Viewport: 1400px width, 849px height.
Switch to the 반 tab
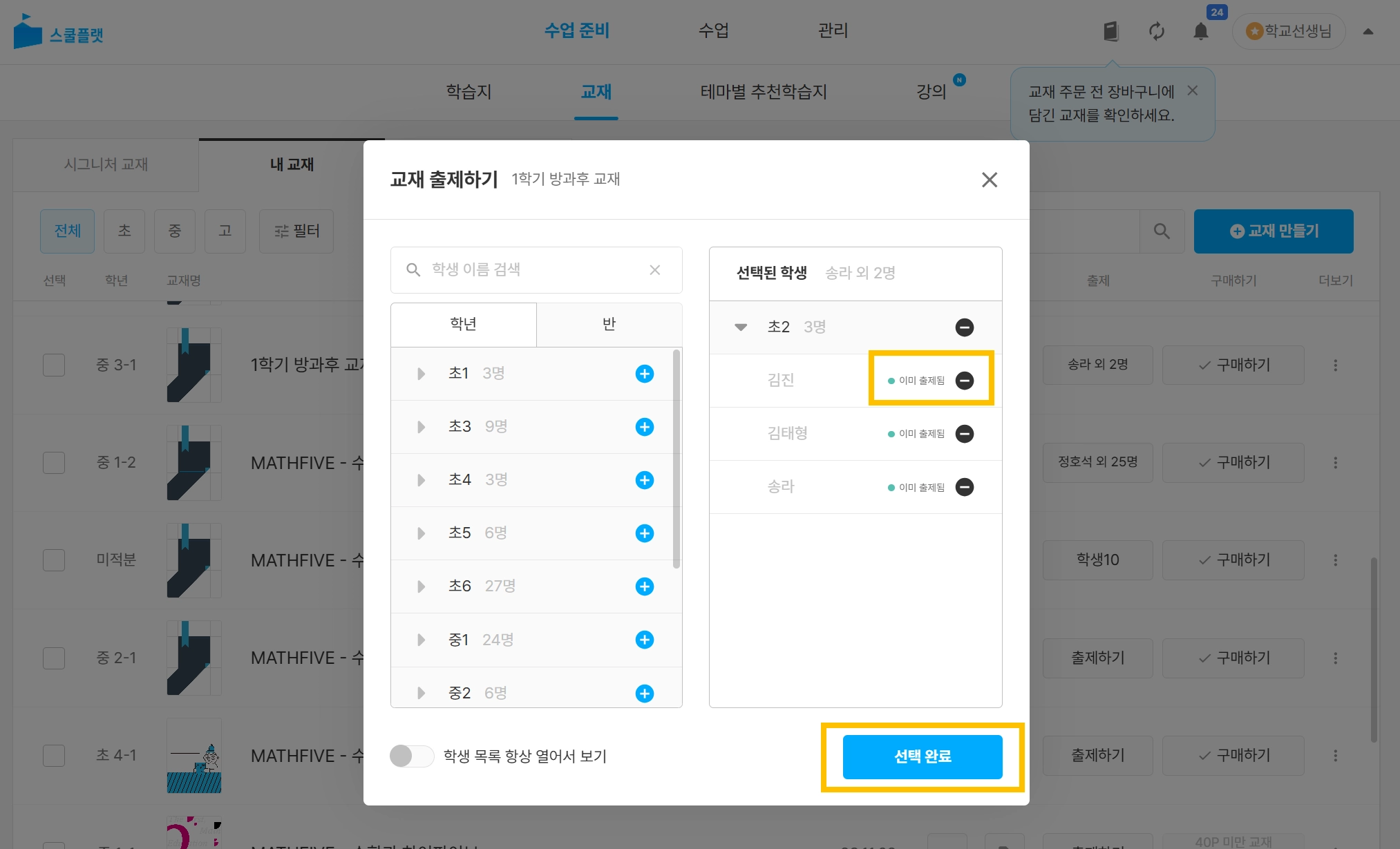609,324
